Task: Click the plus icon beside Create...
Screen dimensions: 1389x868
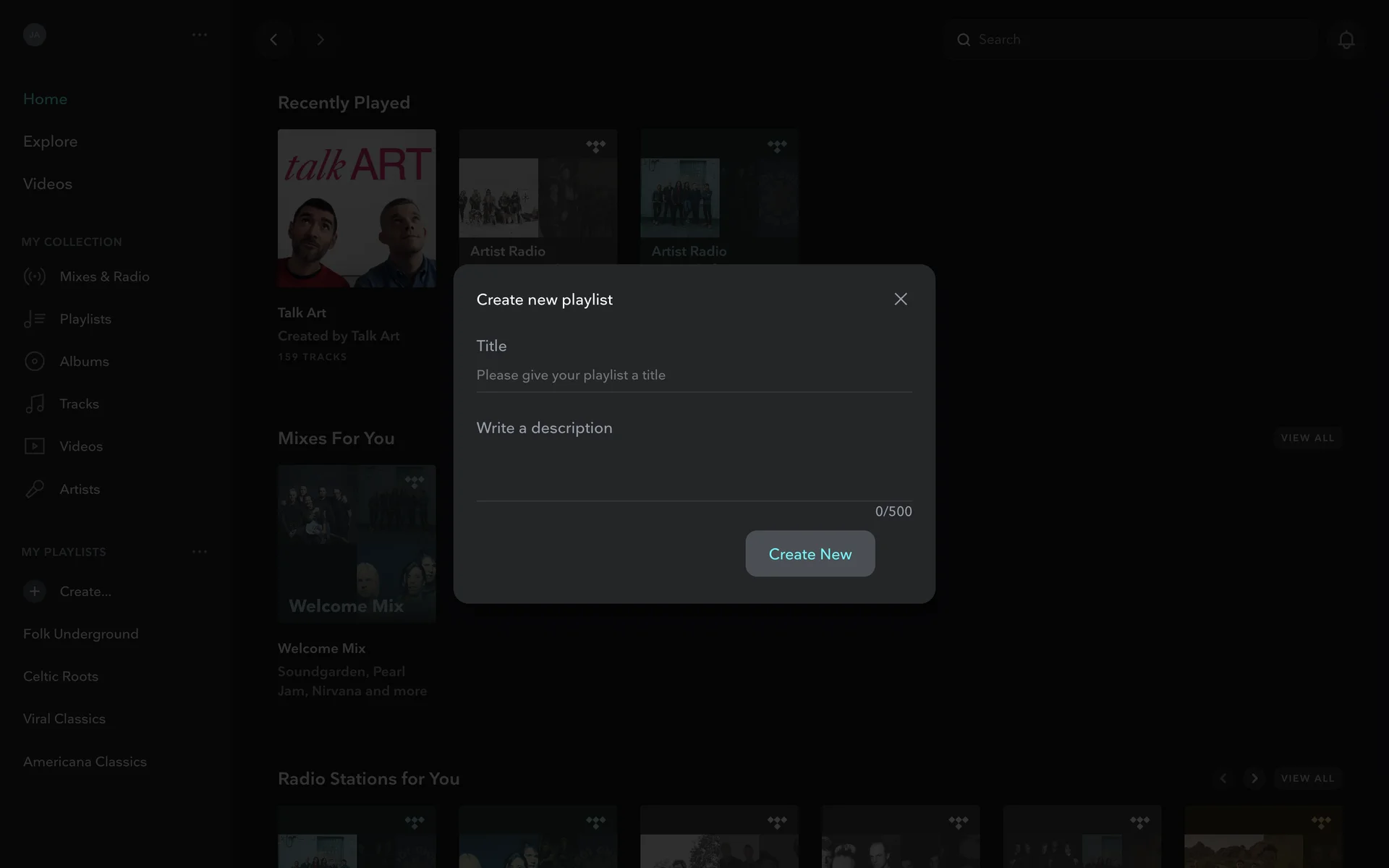Action: (34, 591)
